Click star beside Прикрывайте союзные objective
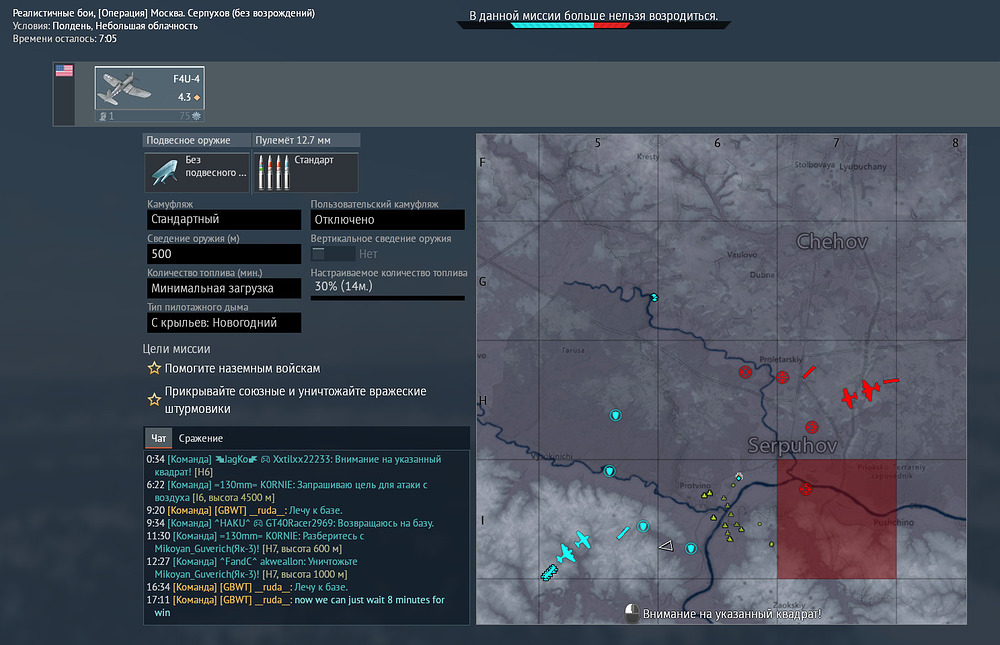The width and height of the screenshot is (1000, 645). [x=154, y=399]
